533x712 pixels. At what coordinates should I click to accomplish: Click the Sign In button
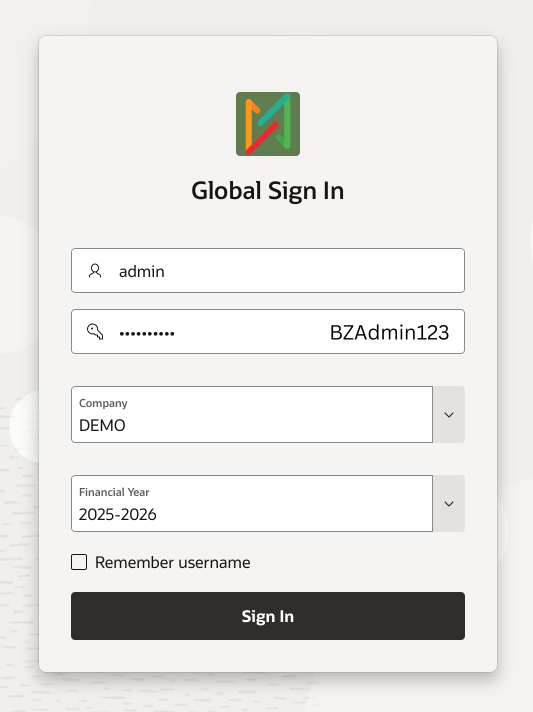coord(268,616)
